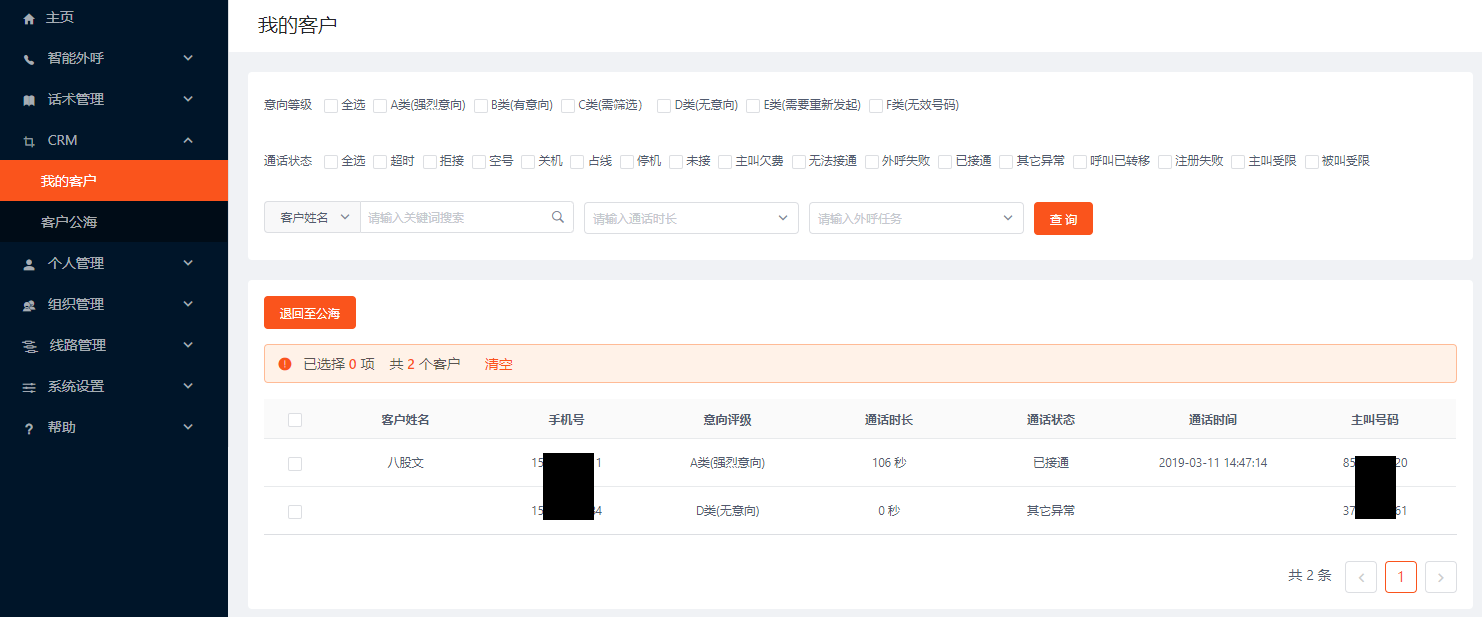Check the 外呼失败 call status

click(x=872, y=161)
